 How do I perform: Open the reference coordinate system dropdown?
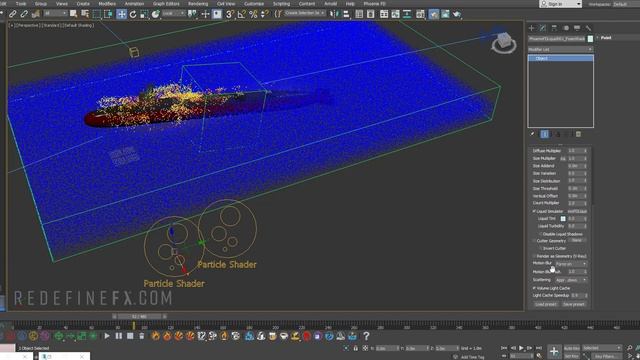[173, 14]
